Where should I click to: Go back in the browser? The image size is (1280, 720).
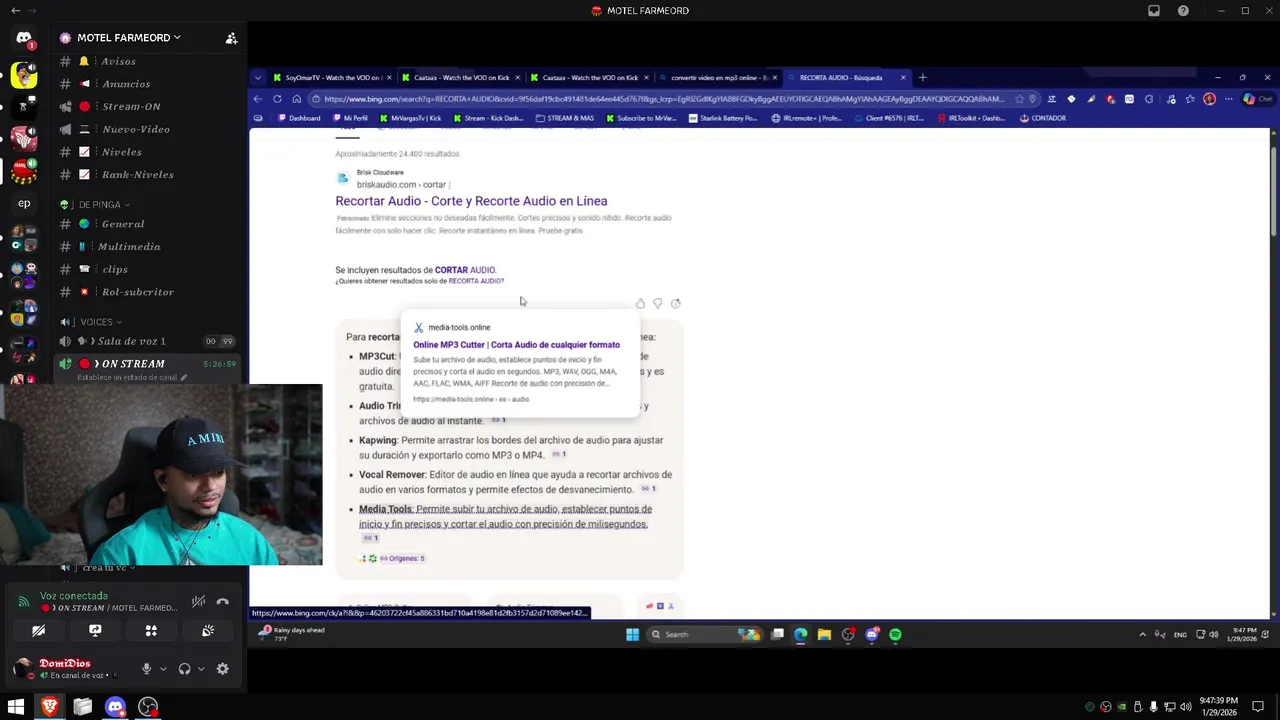click(x=258, y=99)
